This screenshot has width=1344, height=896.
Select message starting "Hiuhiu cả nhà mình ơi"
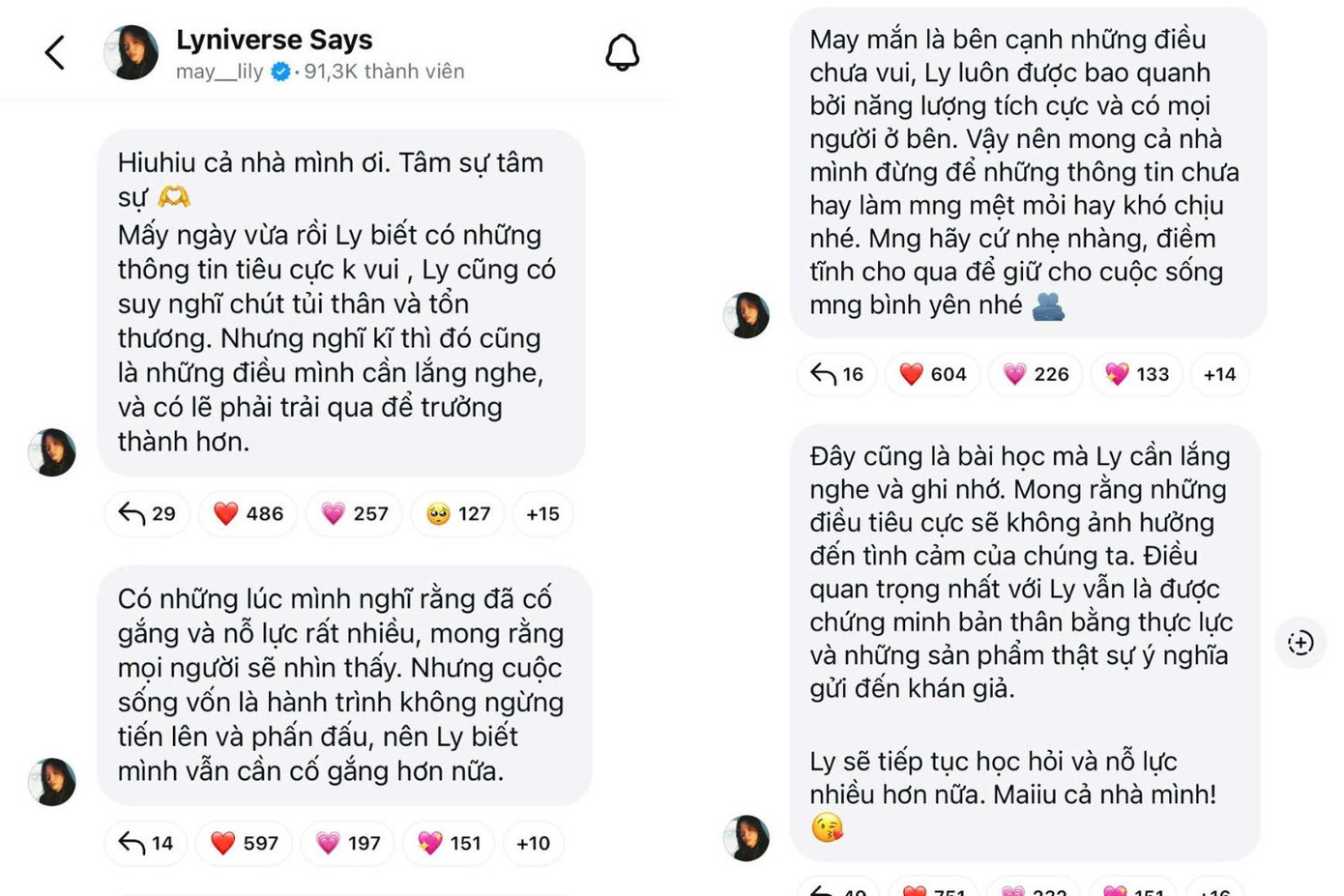click(340, 302)
